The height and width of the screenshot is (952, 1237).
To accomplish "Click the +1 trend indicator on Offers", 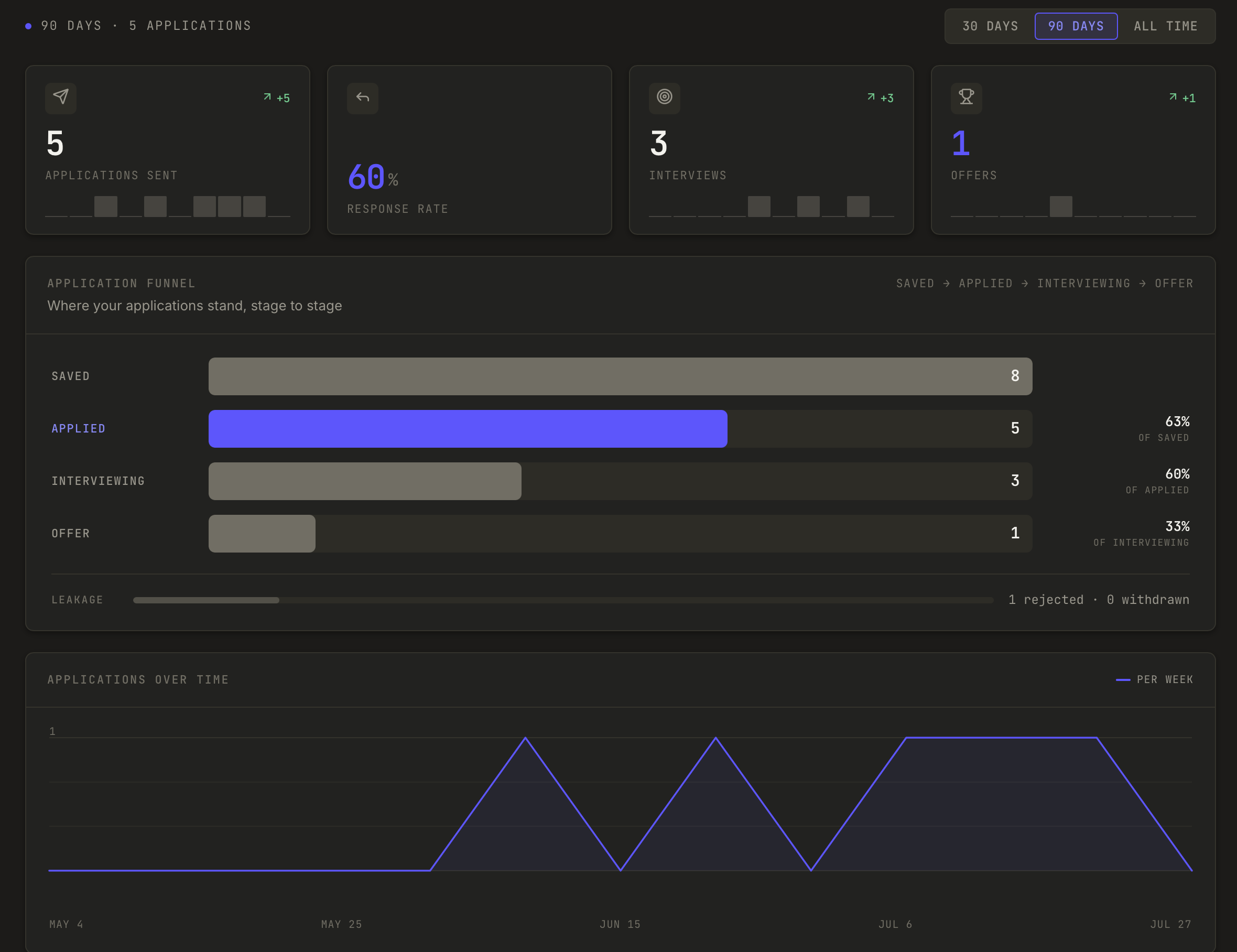I will tap(1182, 98).
